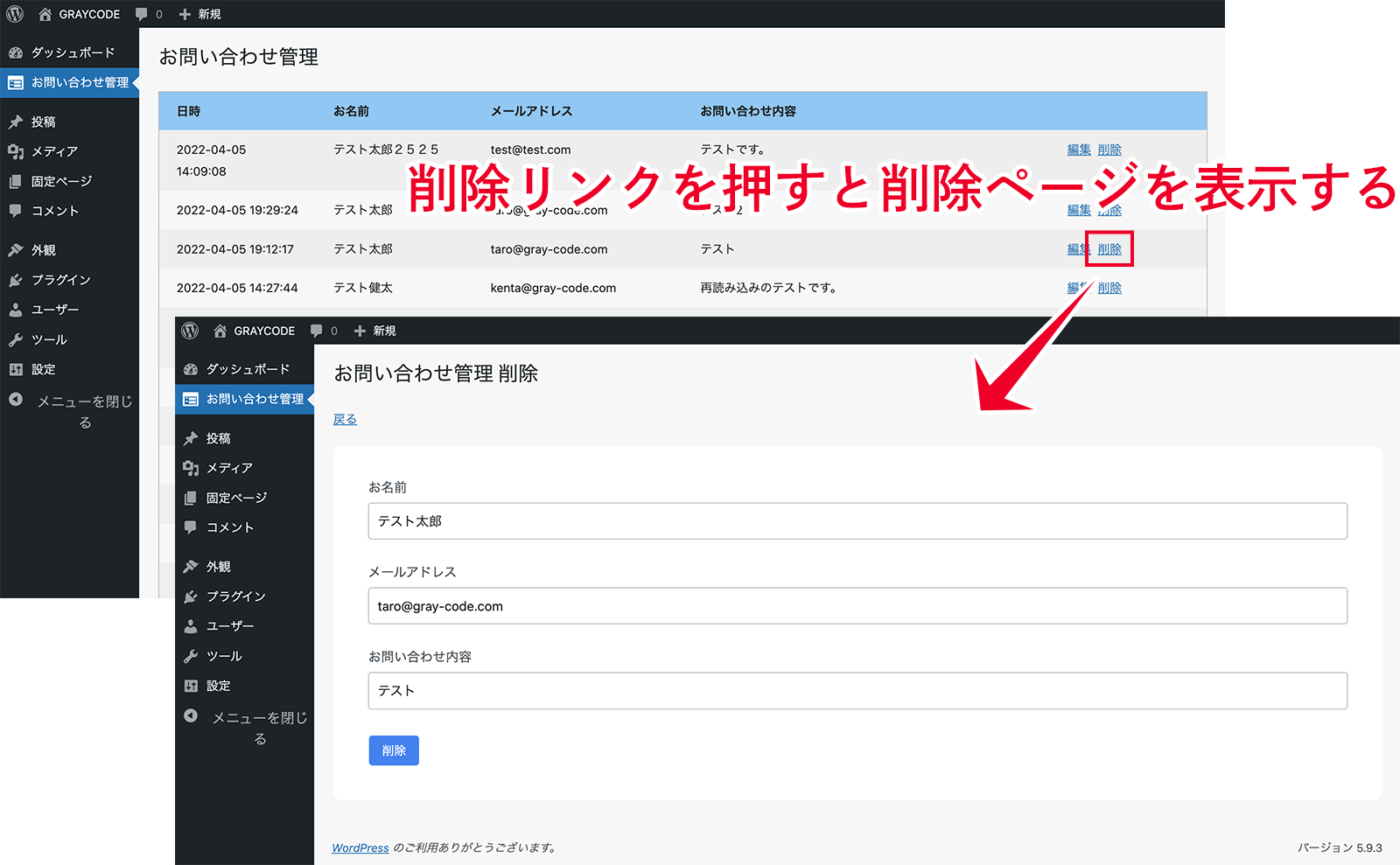Screen dimensions: 1400x865
Task: Click メディア icon in front sidebar
Action: click(191, 468)
